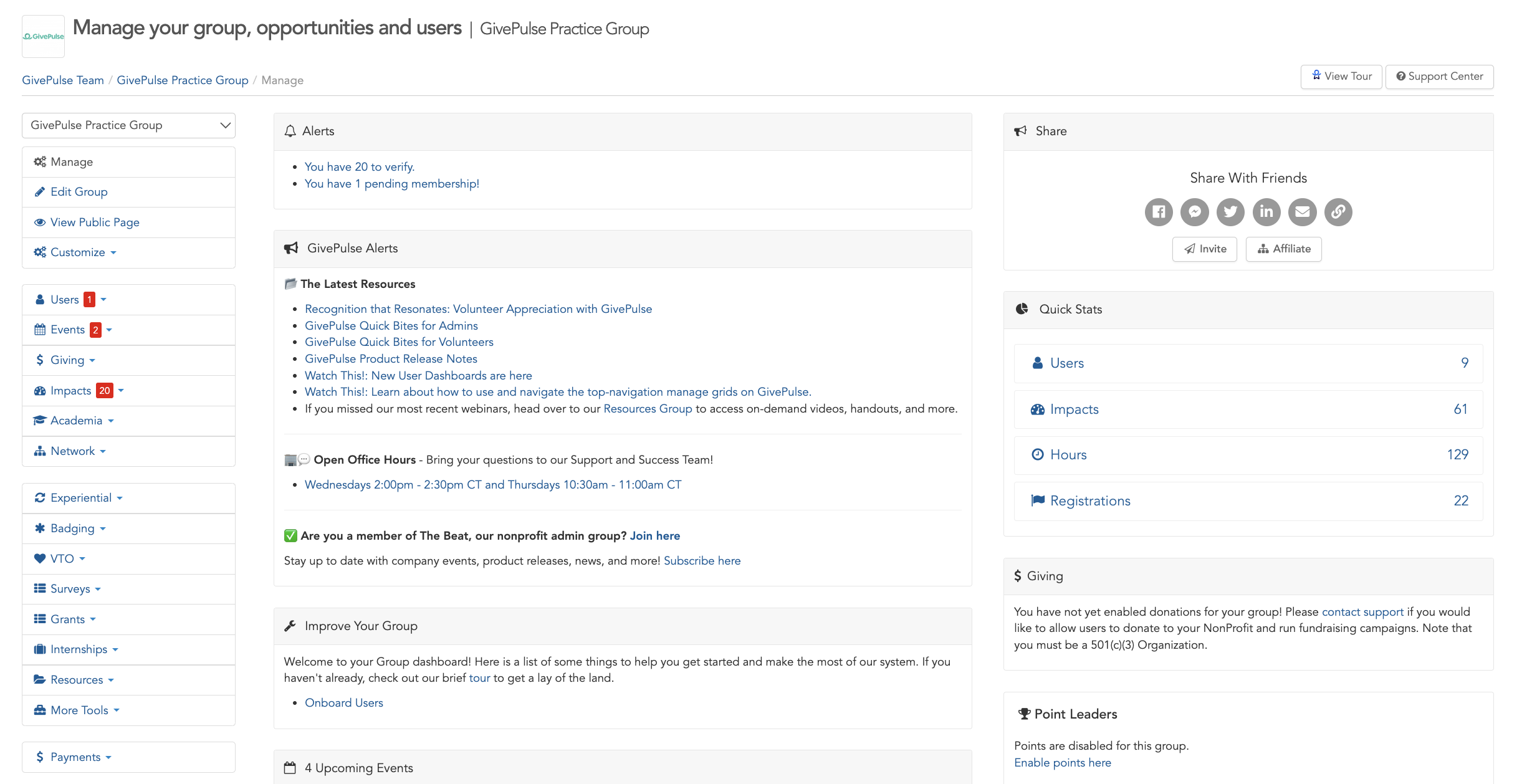Expand the Grants sidebar dropdown
Image resolution: width=1527 pixels, height=784 pixels.
tap(93, 619)
